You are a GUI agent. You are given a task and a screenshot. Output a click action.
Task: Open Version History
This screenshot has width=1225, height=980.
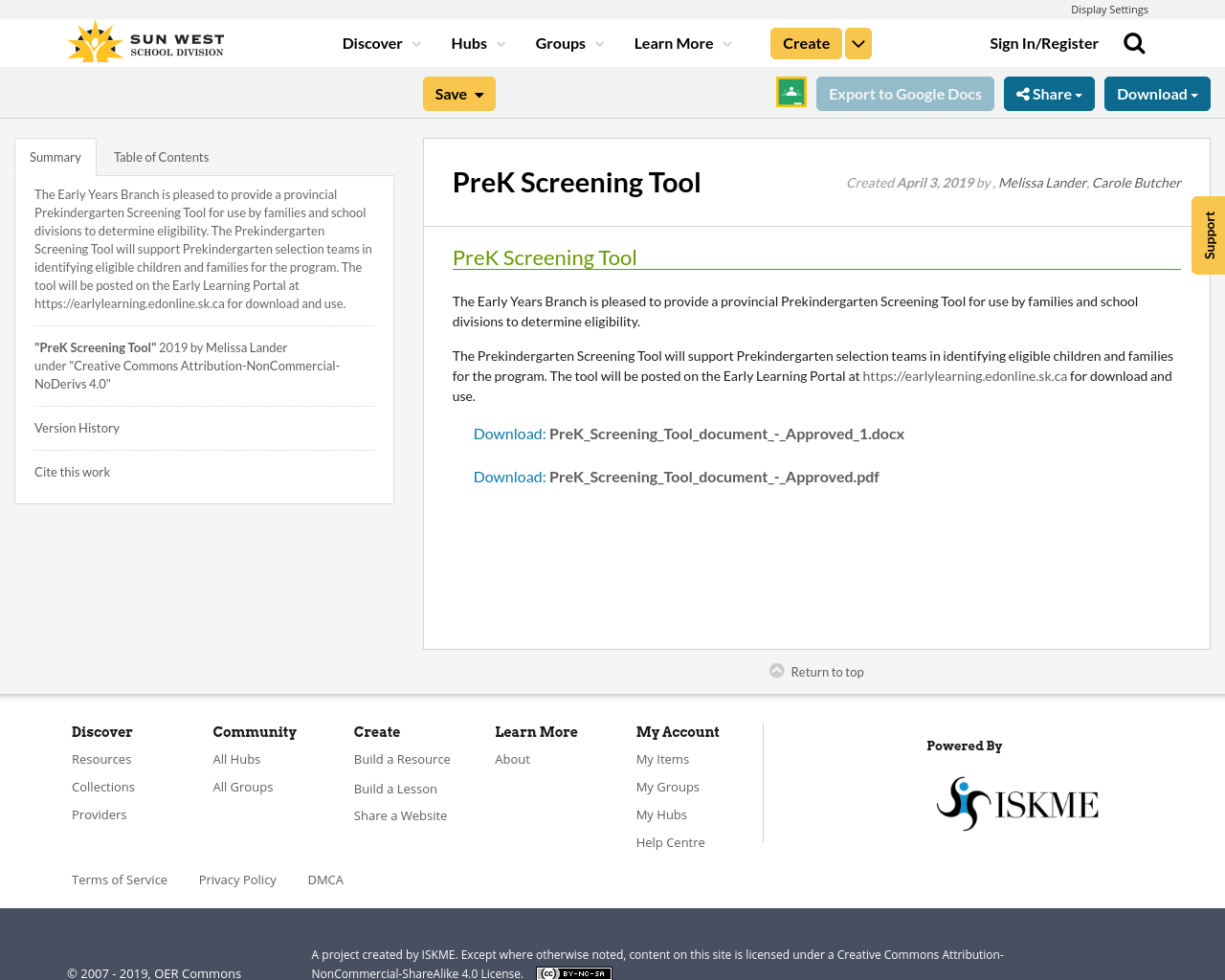[x=77, y=427]
